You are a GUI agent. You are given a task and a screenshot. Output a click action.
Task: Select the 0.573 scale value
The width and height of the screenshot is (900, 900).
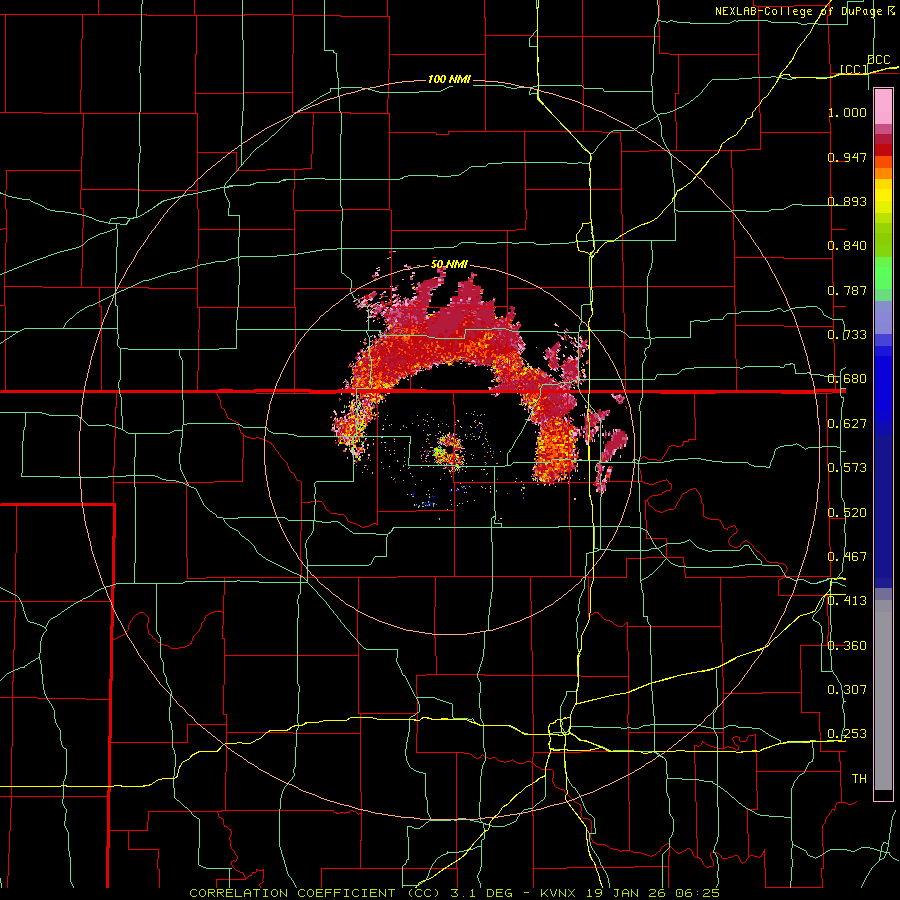(847, 468)
